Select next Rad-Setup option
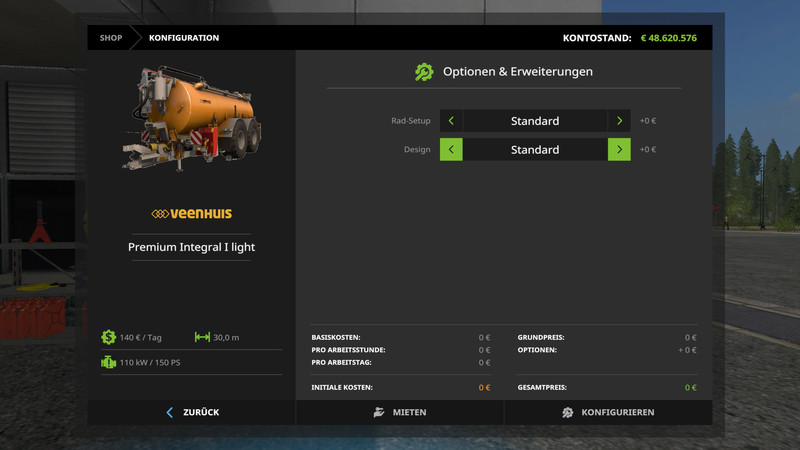This screenshot has height=450, width=800. [619, 121]
